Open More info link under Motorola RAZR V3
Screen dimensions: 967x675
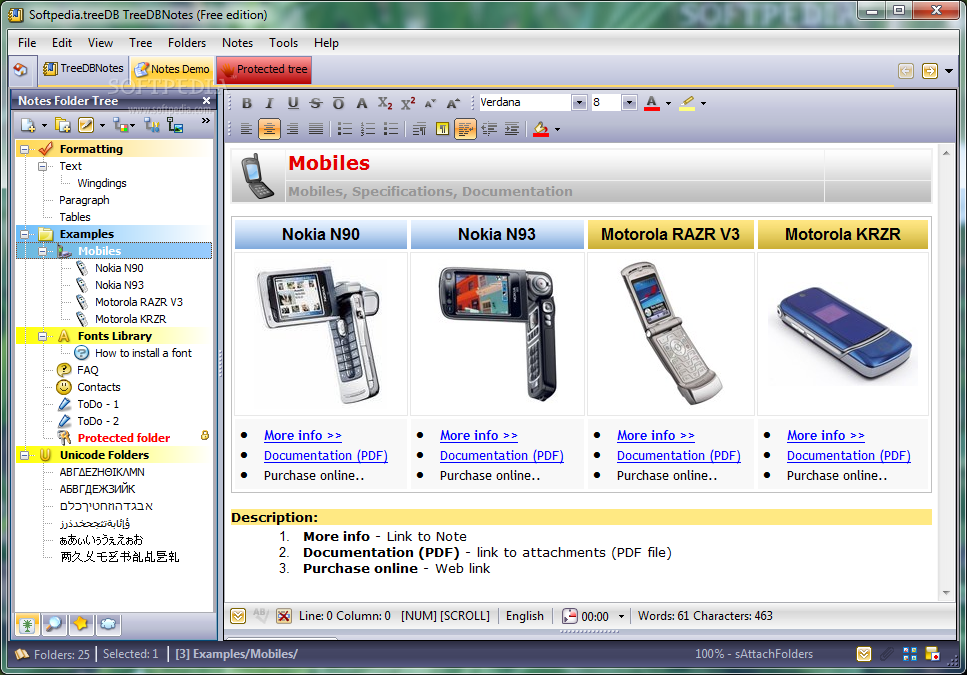point(656,435)
